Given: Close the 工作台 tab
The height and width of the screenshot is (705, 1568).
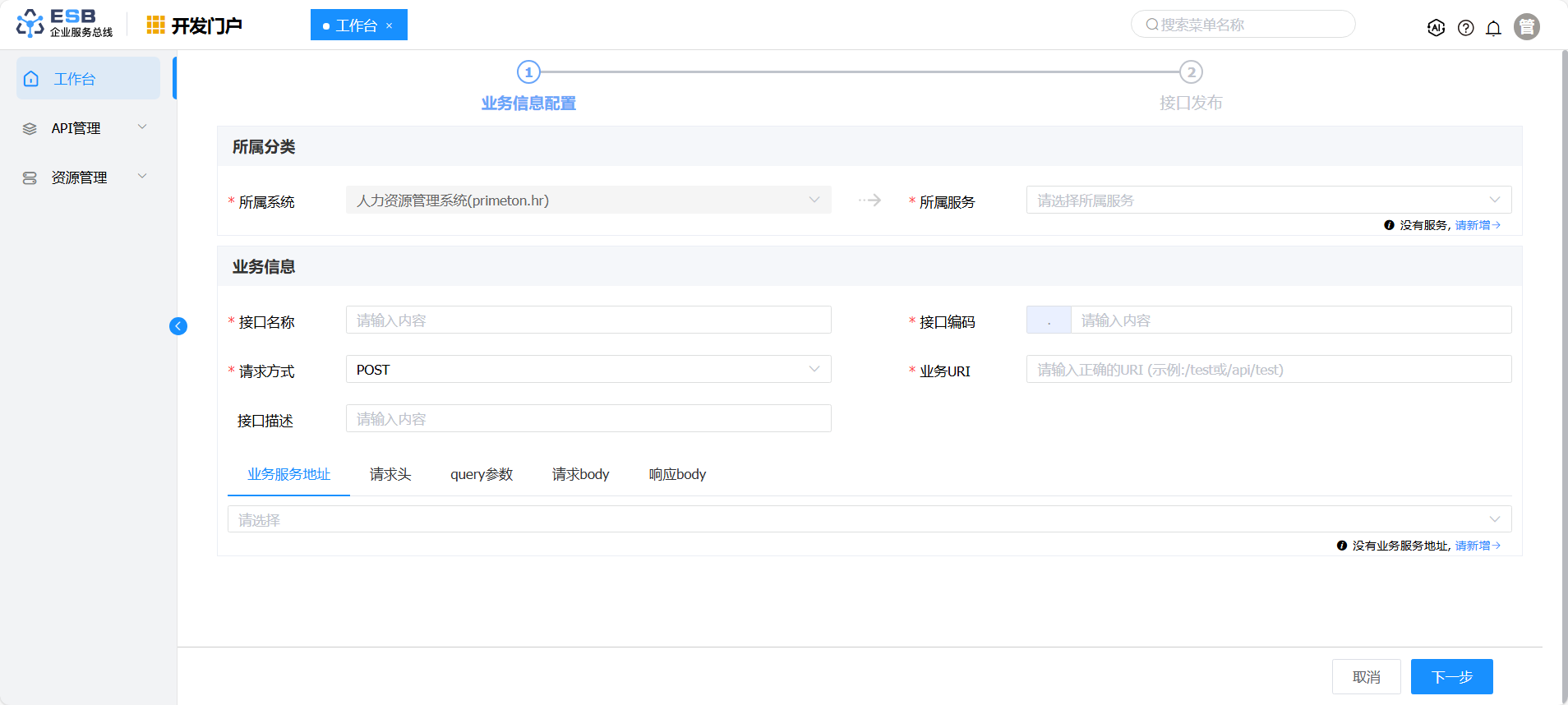Looking at the screenshot, I should (x=390, y=25).
